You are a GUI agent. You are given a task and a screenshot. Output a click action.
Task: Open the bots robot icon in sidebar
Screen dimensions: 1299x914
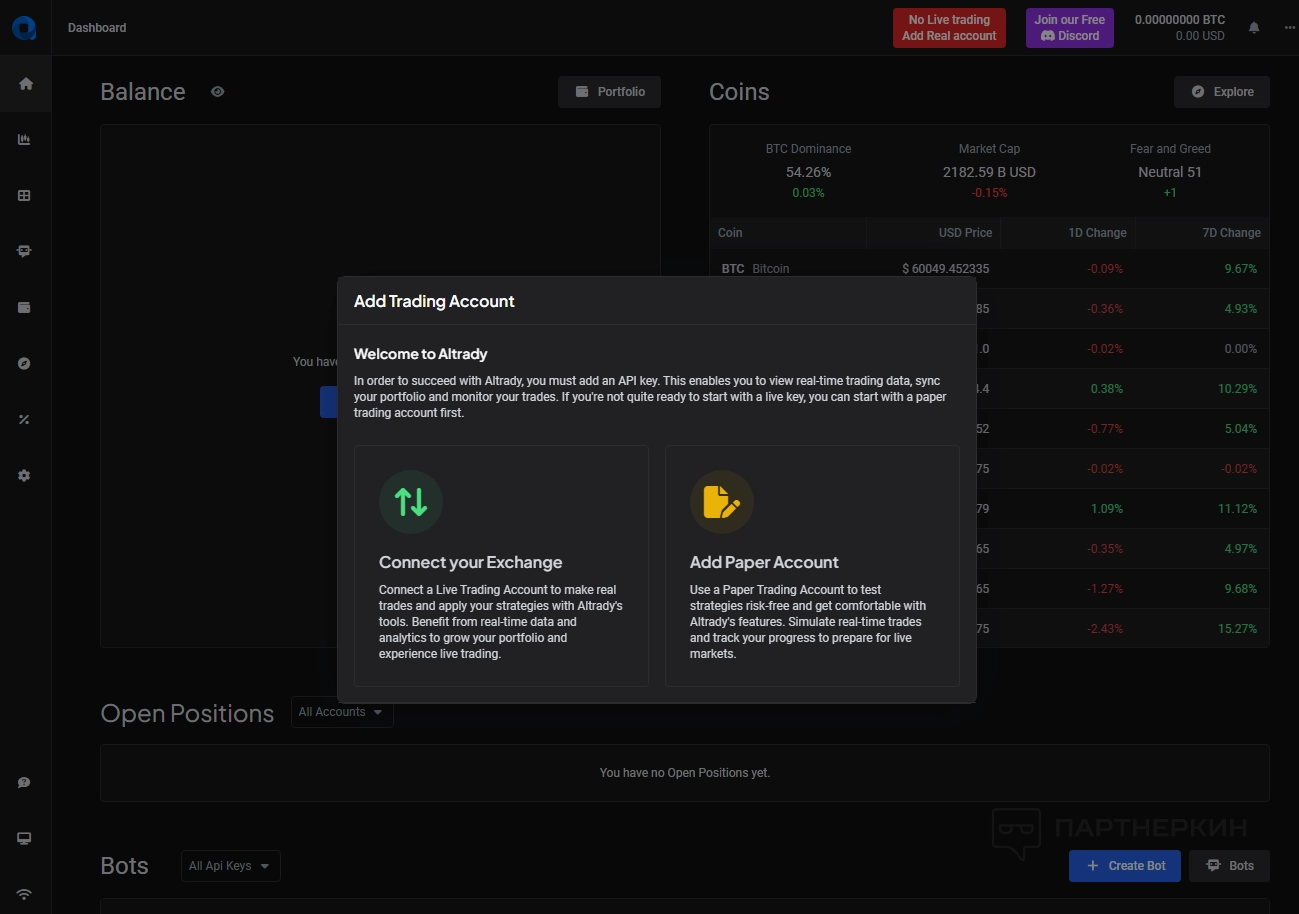25,252
